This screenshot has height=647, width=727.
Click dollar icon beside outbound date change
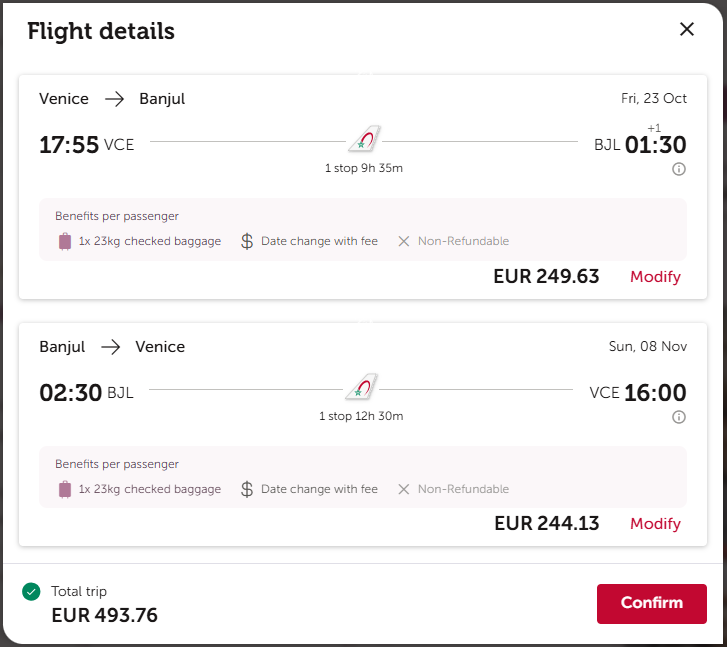tap(247, 241)
